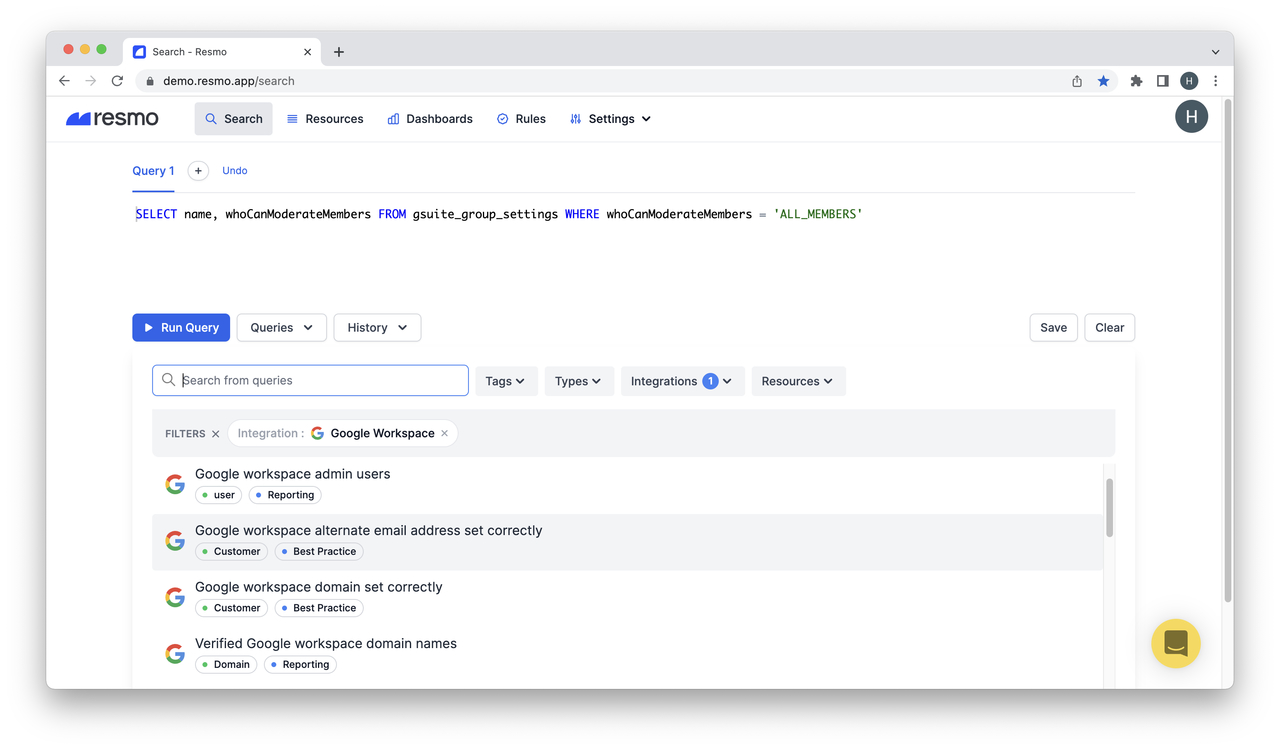The image size is (1280, 750).
Task: Open the chat support widget
Action: [x=1176, y=643]
